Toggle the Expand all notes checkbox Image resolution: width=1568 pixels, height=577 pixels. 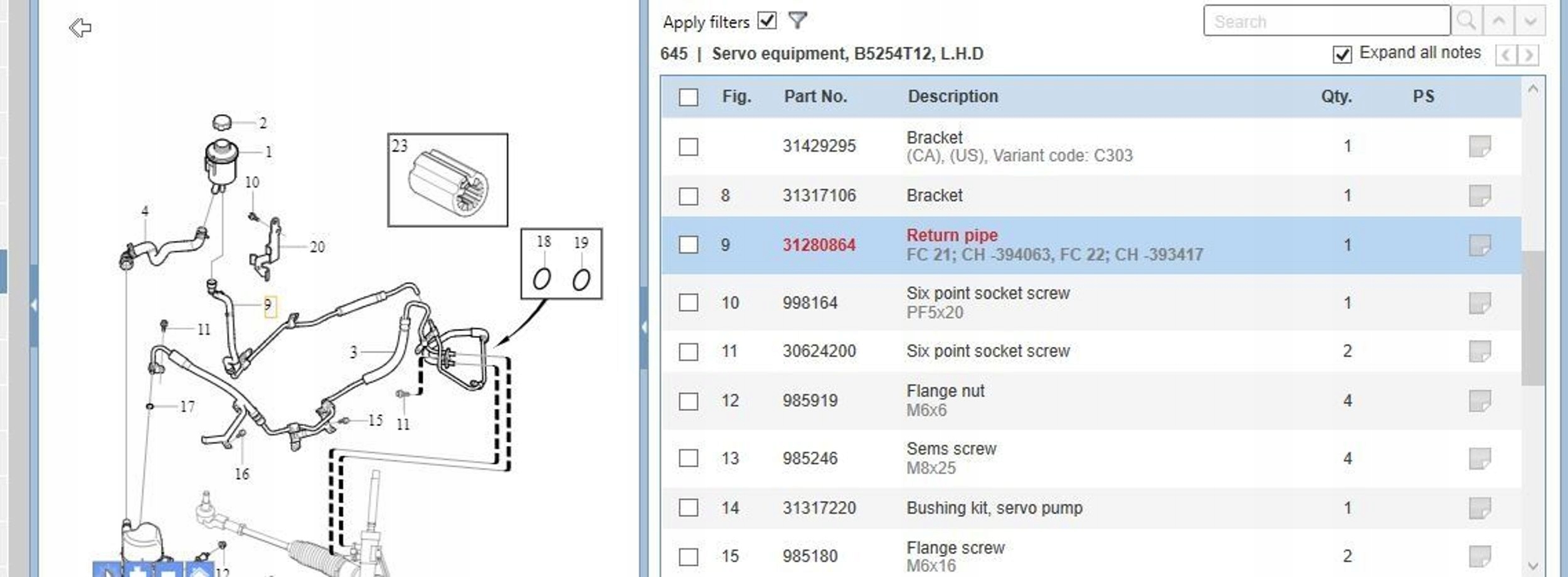pos(1342,55)
